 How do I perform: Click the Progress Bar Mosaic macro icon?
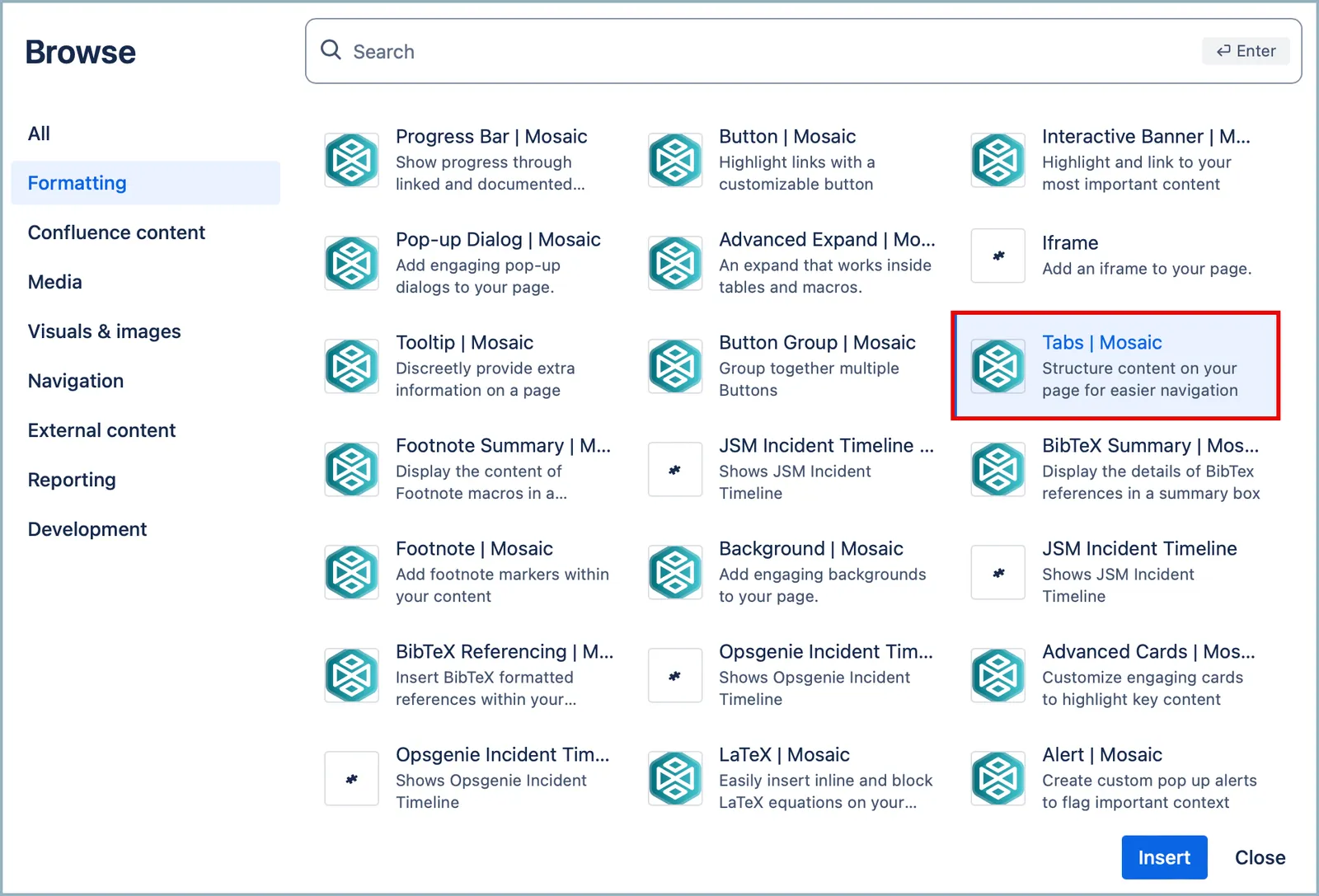(x=352, y=160)
